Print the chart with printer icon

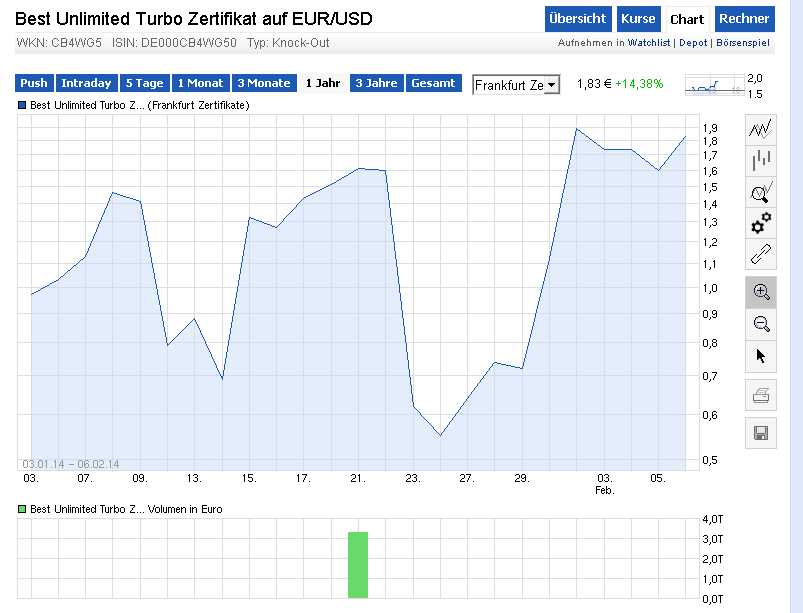(761, 396)
